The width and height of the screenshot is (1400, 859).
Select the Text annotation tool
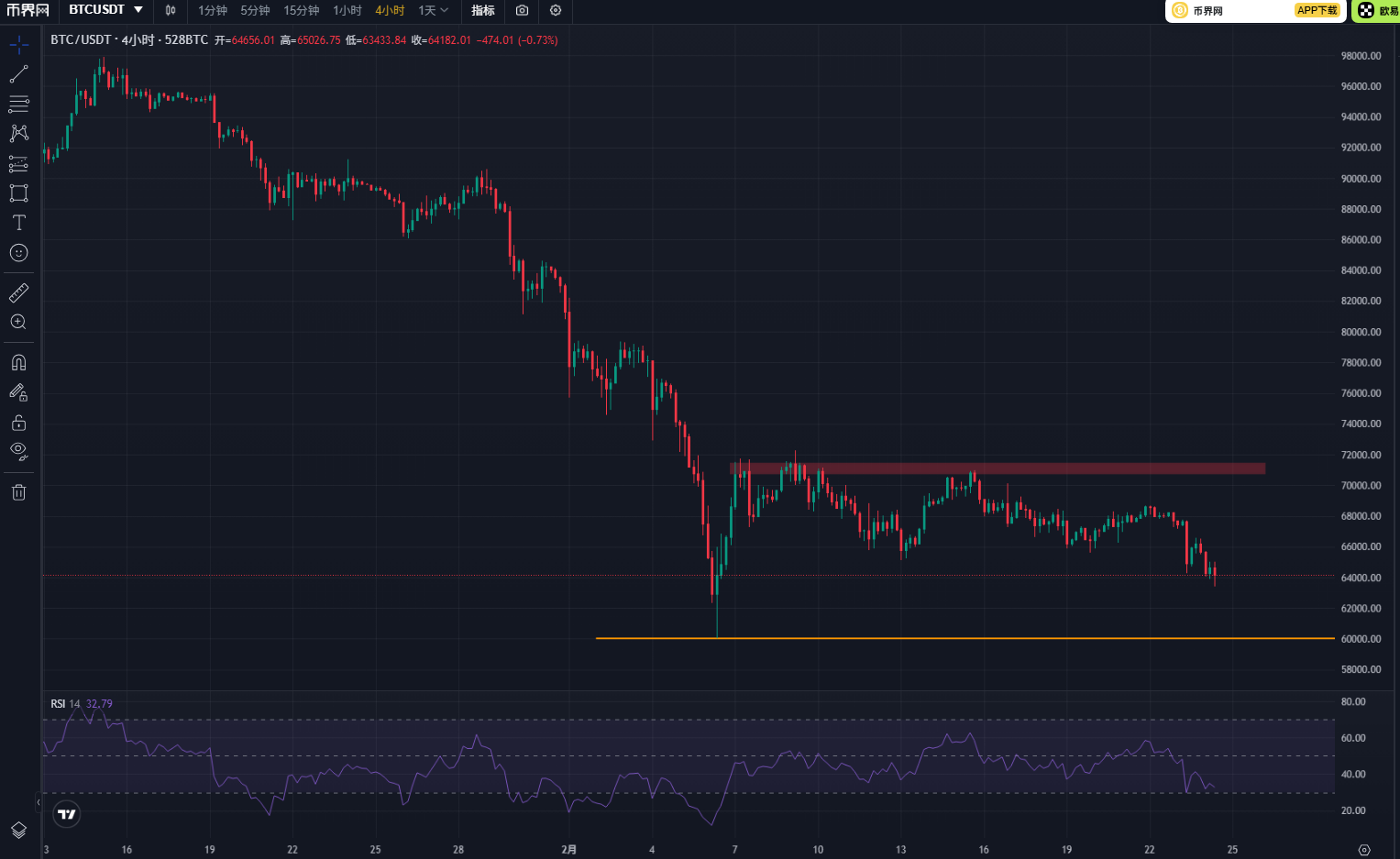click(x=18, y=223)
